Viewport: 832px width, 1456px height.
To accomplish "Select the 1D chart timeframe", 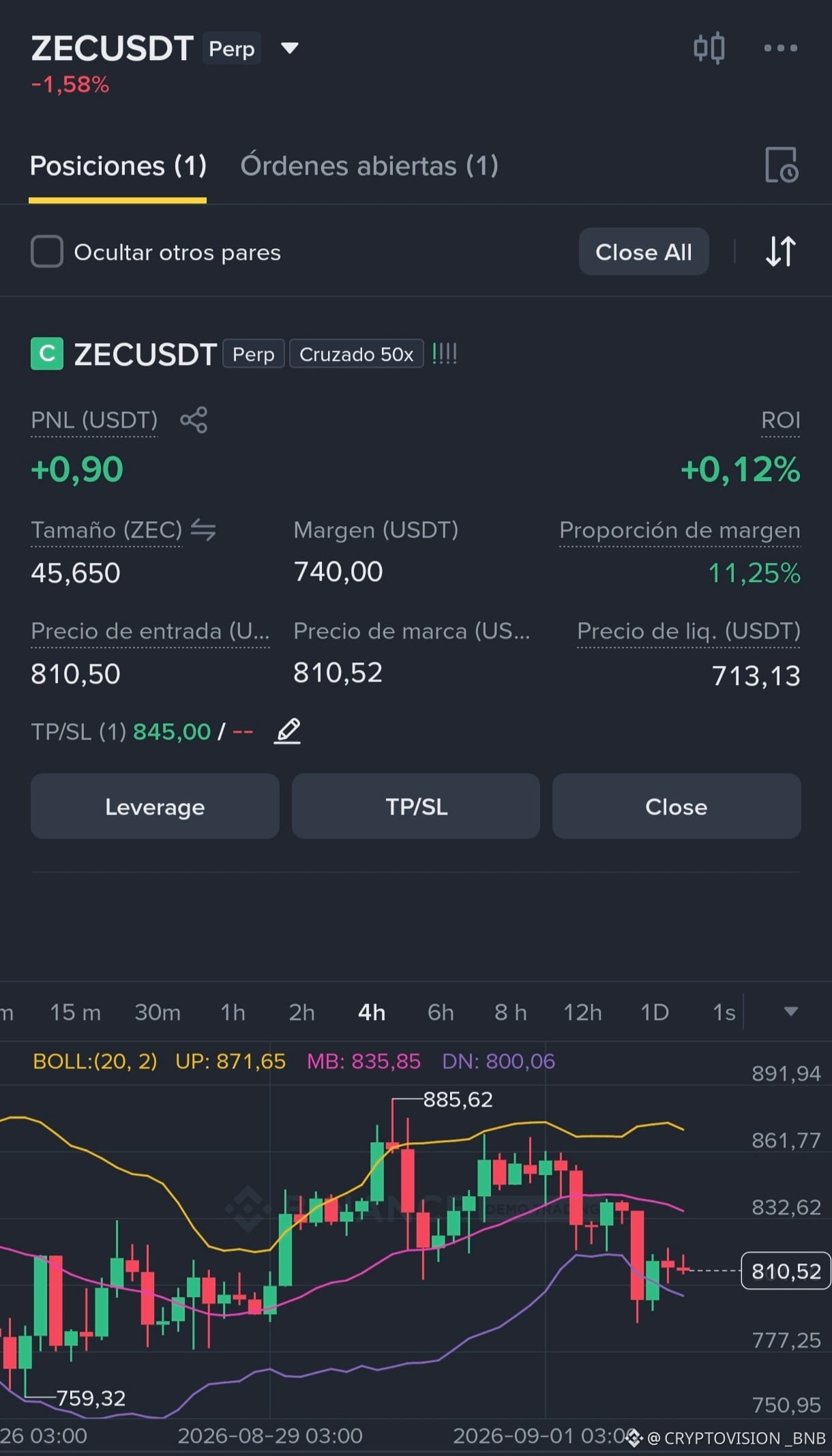I will [654, 1012].
